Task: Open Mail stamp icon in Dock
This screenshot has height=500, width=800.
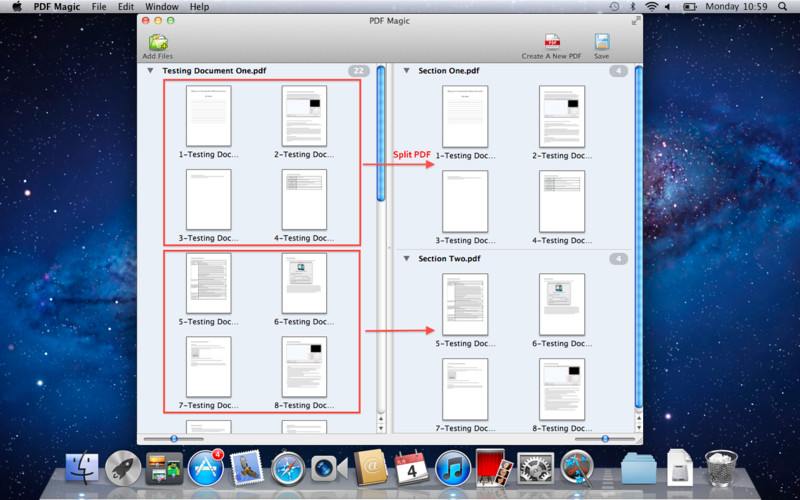Action: pos(246,467)
